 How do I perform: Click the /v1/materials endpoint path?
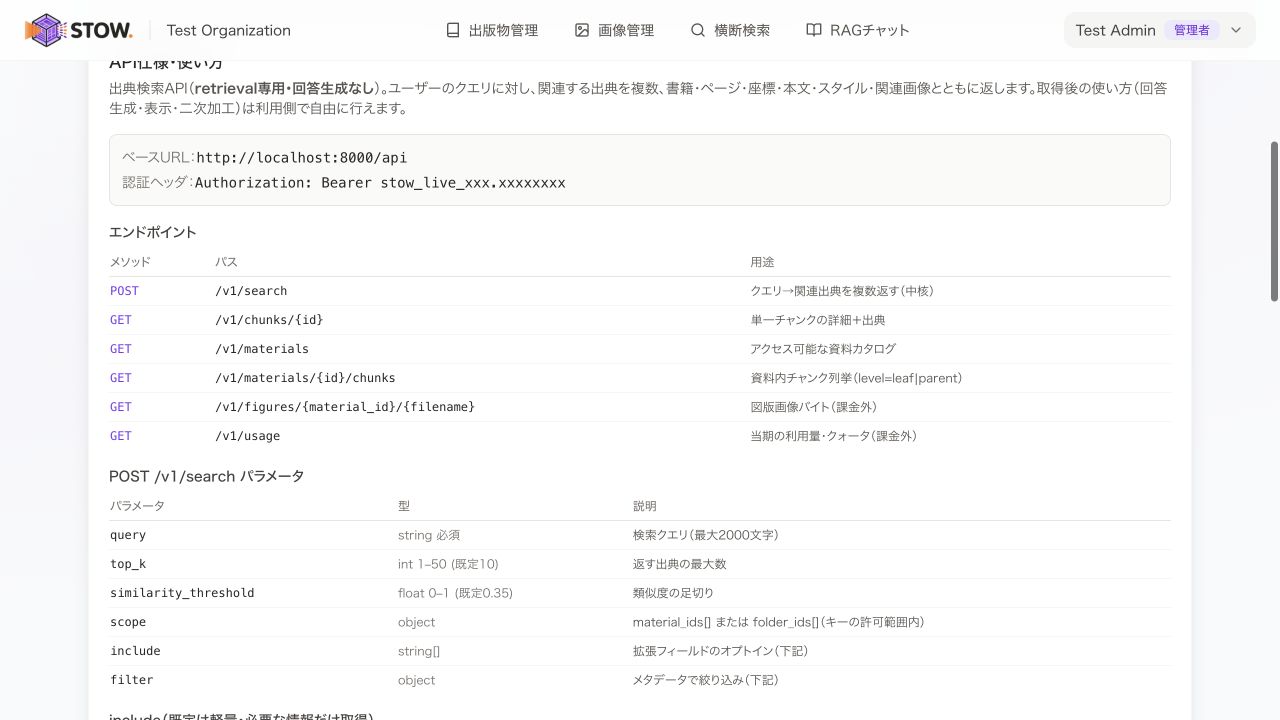(x=262, y=349)
